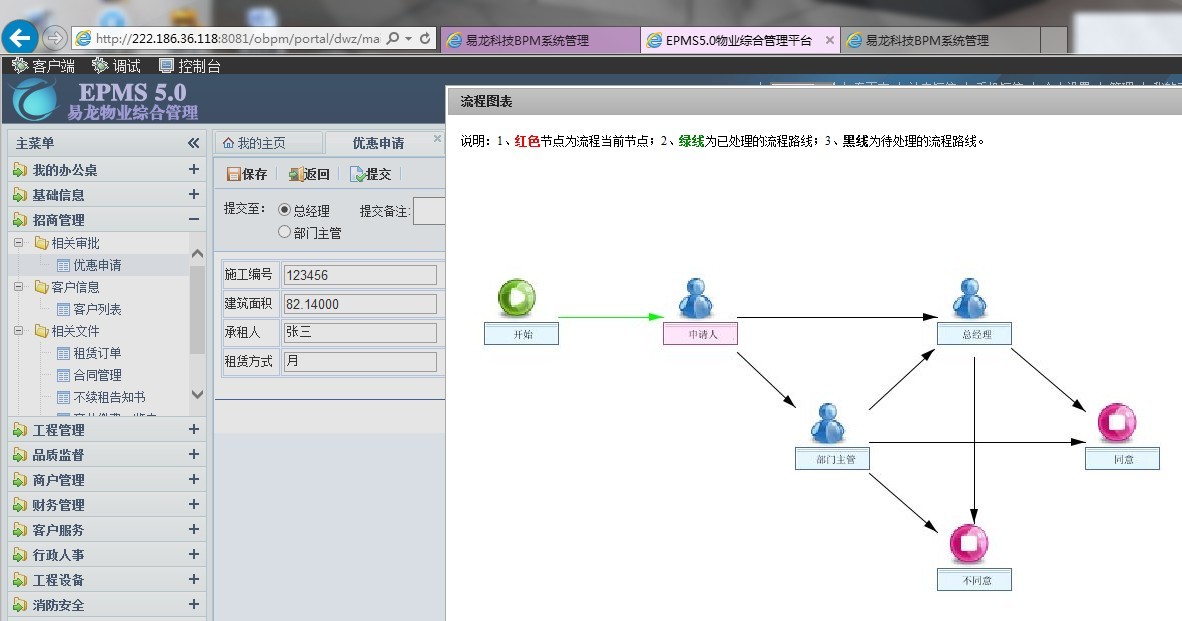Click the 优惠申请 tree document icon
1182x621 pixels.
(x=63, y=265)
